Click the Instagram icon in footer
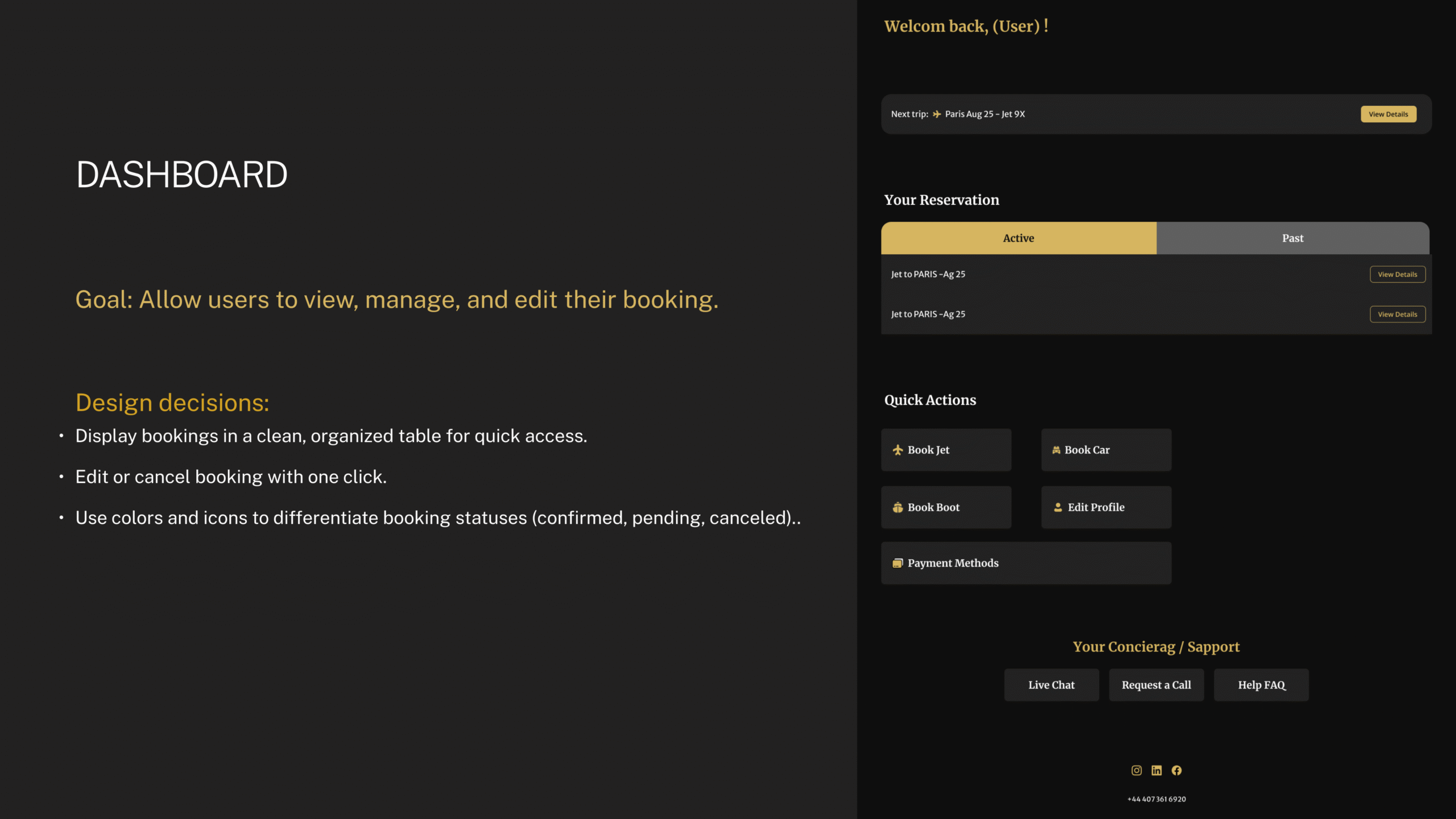The height and width of the screenshot is (819, 1456). click(1136, 770)
